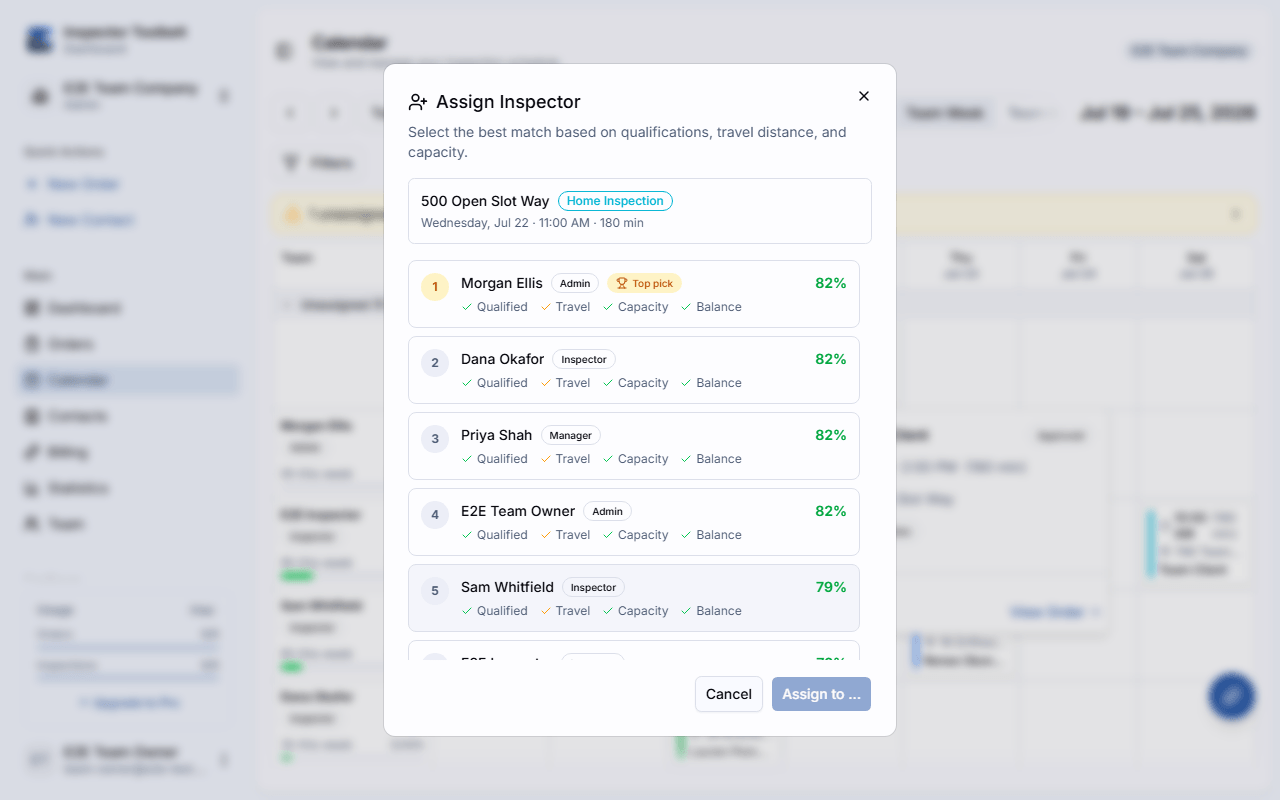Click the Qualified check in Dana Okafor's card

495,383
